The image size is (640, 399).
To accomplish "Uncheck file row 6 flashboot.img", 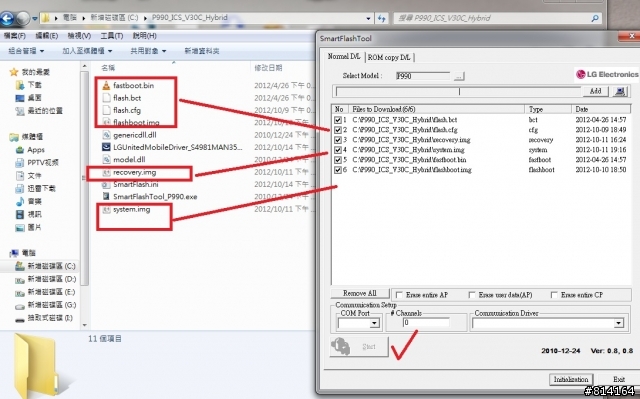I will pyautogui.click(x=338, y=170).
